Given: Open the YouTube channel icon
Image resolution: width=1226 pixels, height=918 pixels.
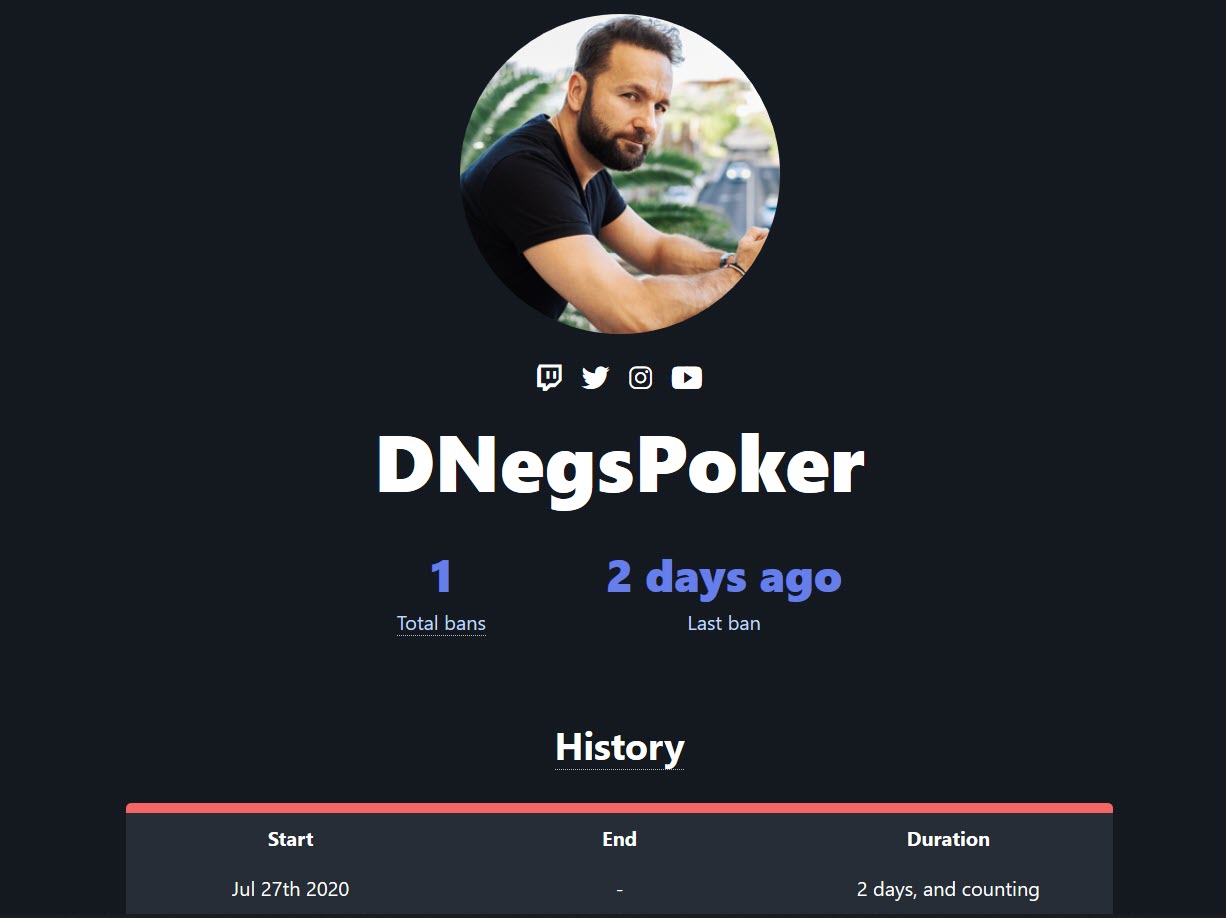Looking at the screenshot, I should coord(686,377).
